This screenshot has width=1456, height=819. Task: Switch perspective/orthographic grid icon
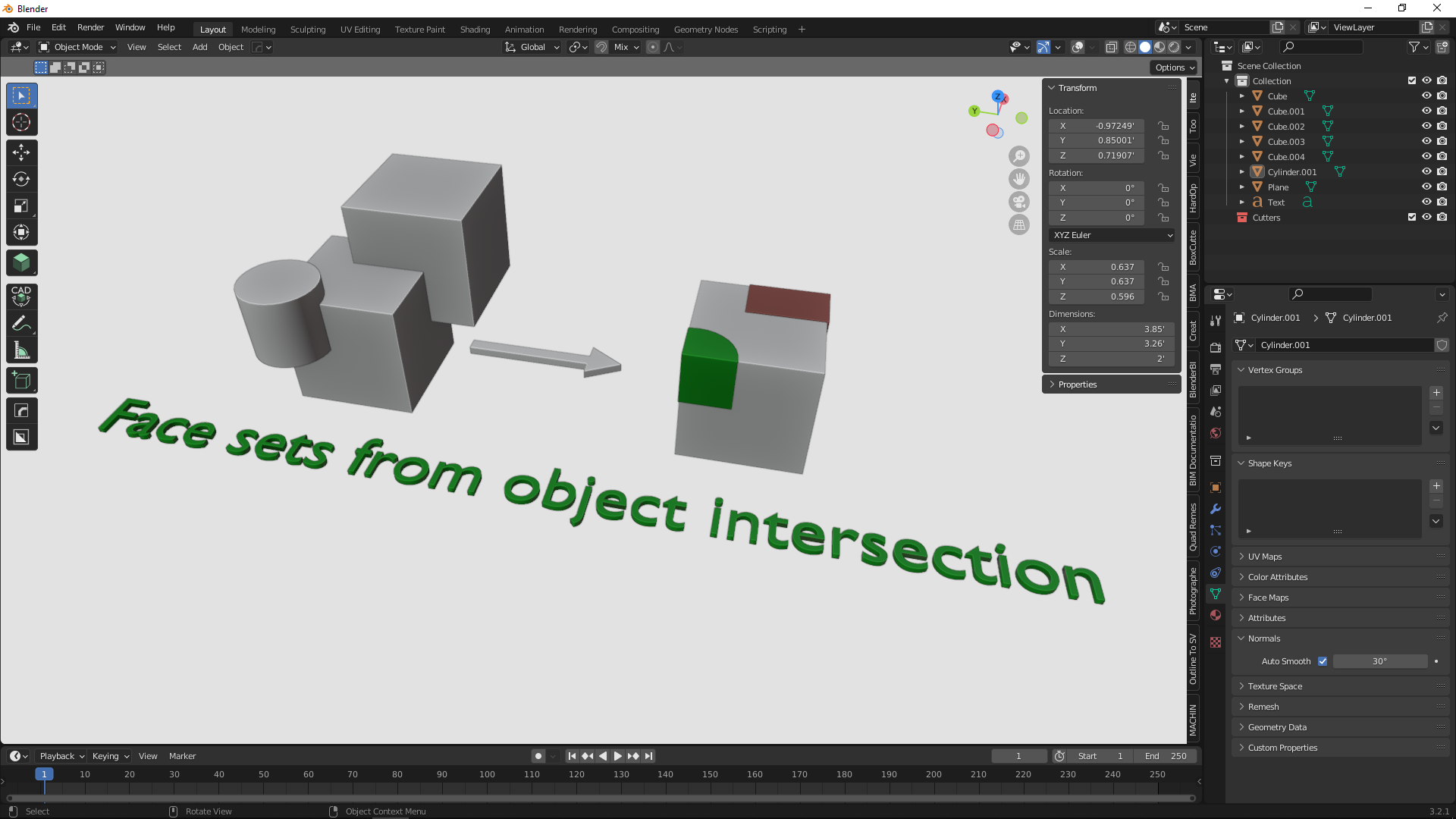coord(1019,224)
